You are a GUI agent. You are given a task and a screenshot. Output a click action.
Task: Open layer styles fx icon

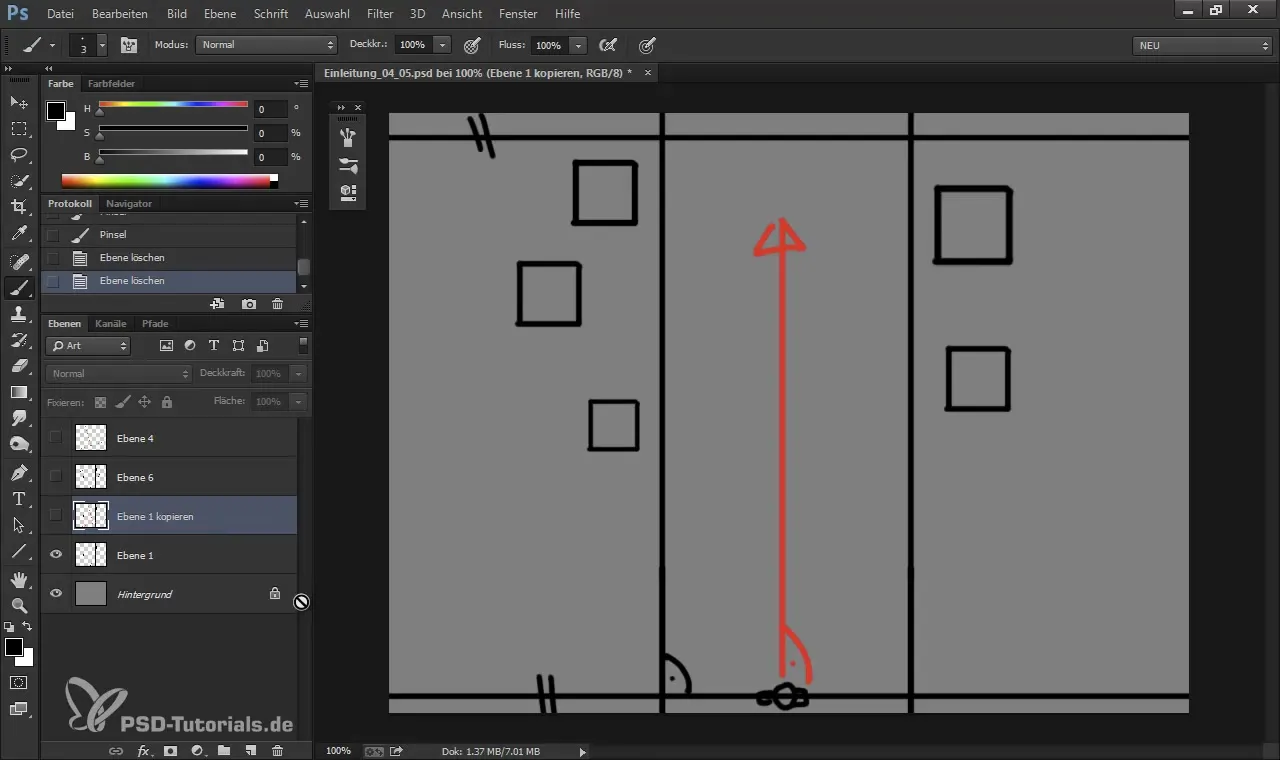click(x=144, y=750)
